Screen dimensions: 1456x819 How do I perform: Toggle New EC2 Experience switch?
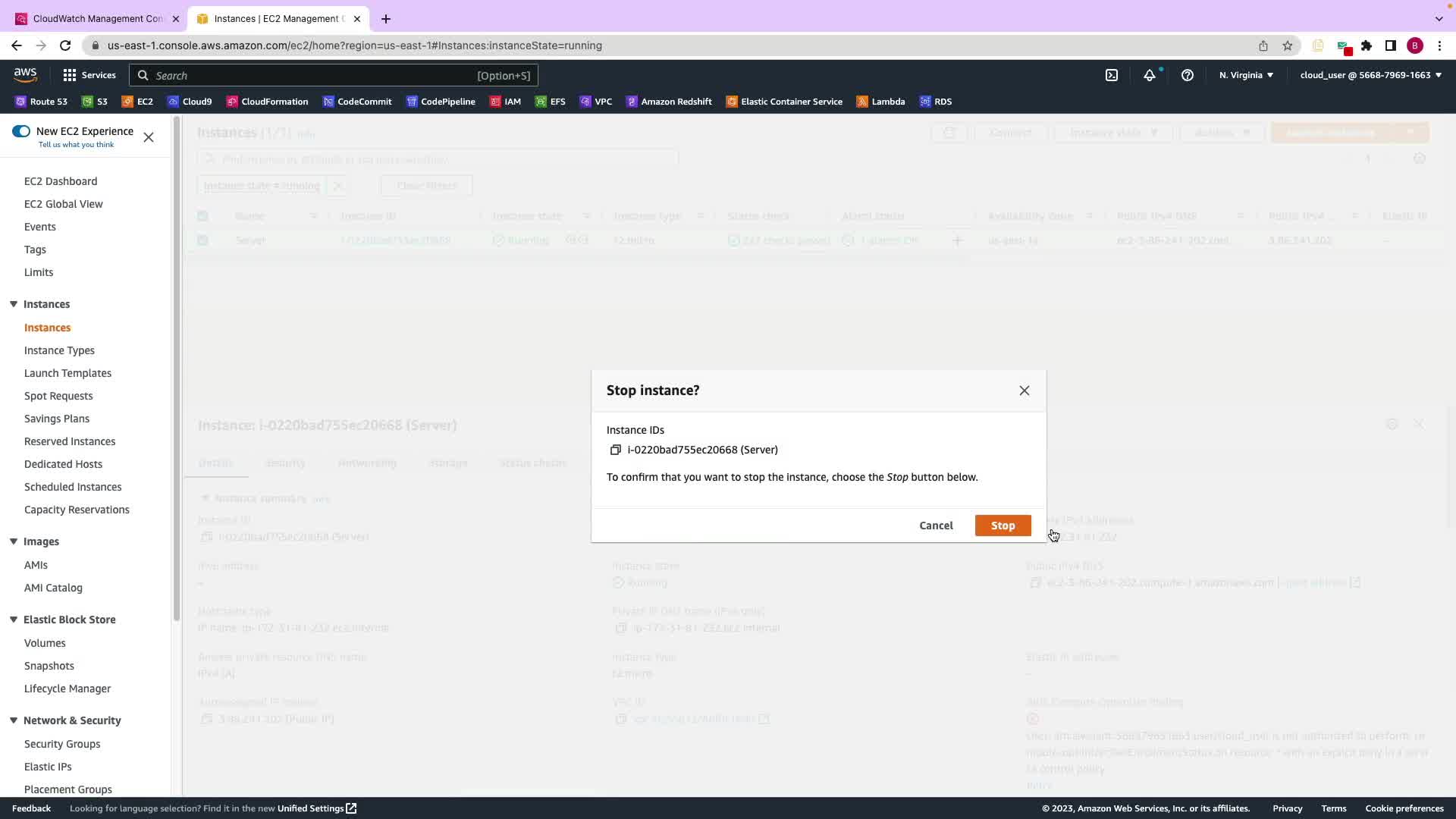pyautogui.click(x=21, y=131)
